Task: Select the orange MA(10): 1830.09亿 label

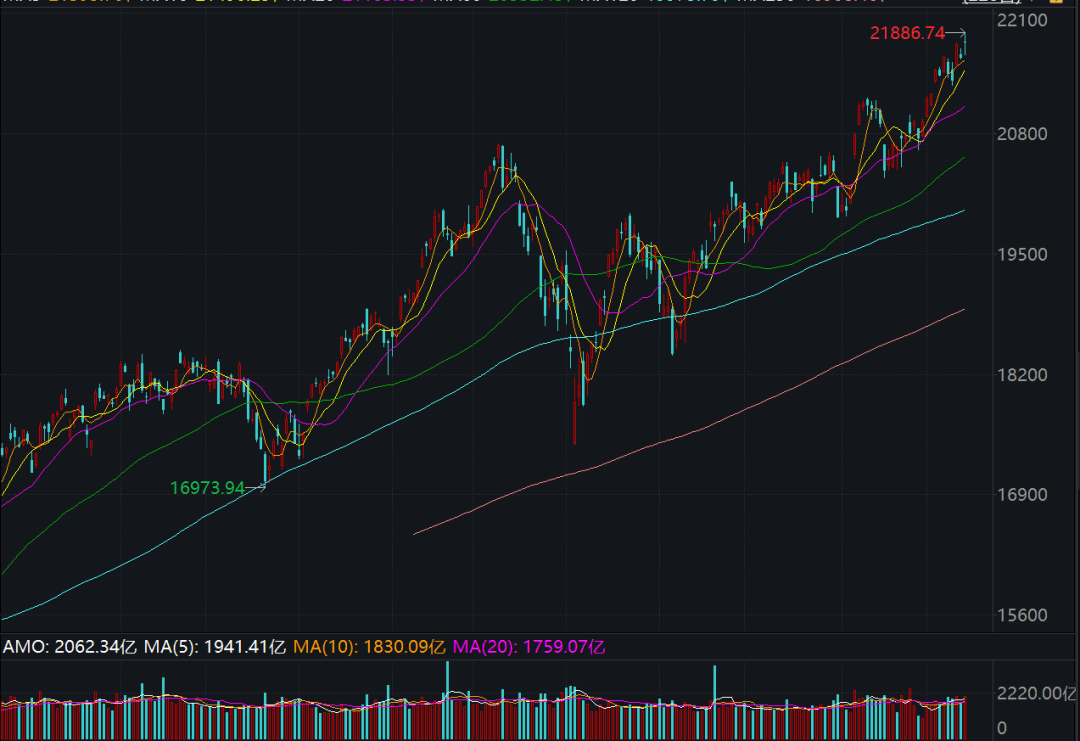Action: 369,647
